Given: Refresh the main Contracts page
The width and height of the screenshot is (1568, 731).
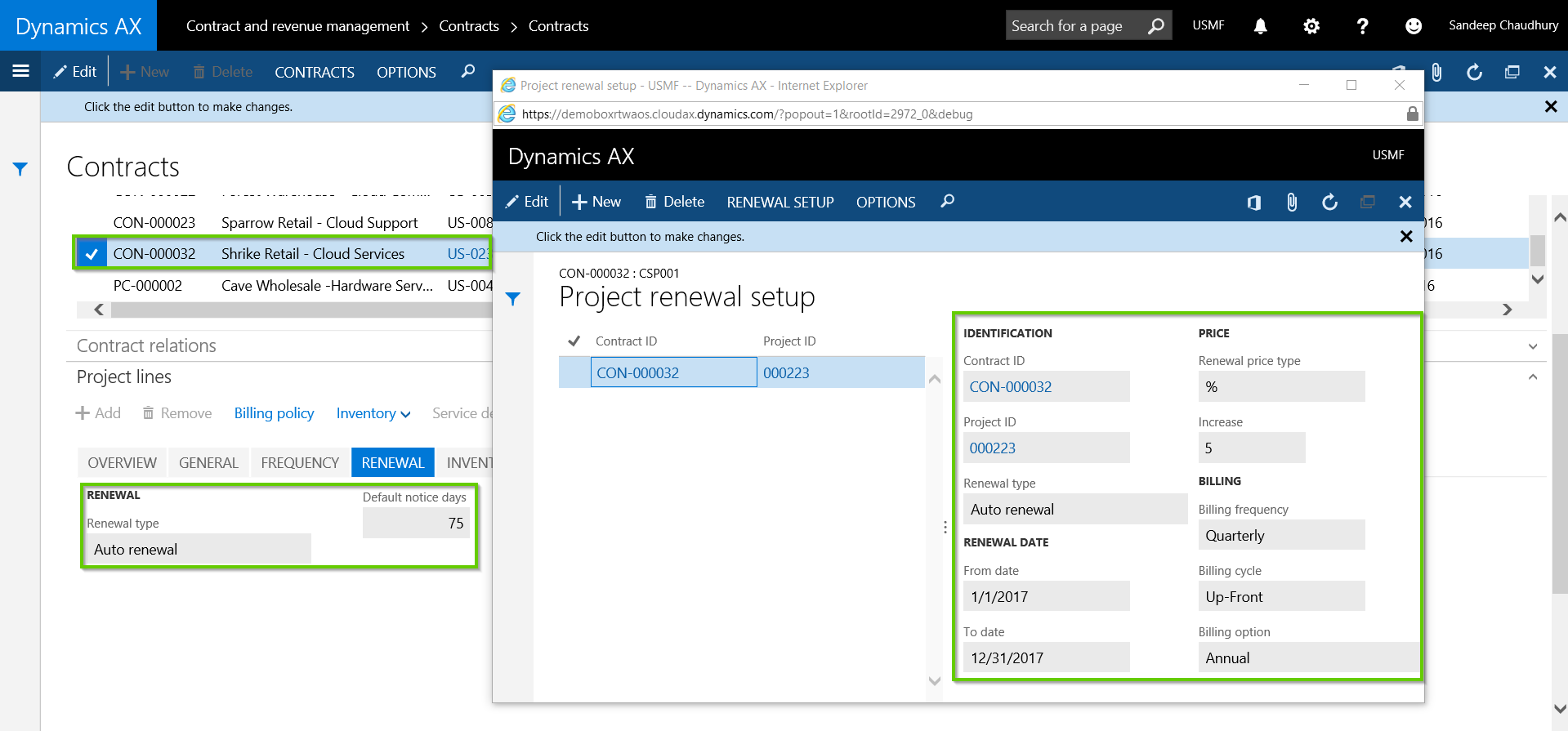Looking at the screenshot, I should 1474,72.
